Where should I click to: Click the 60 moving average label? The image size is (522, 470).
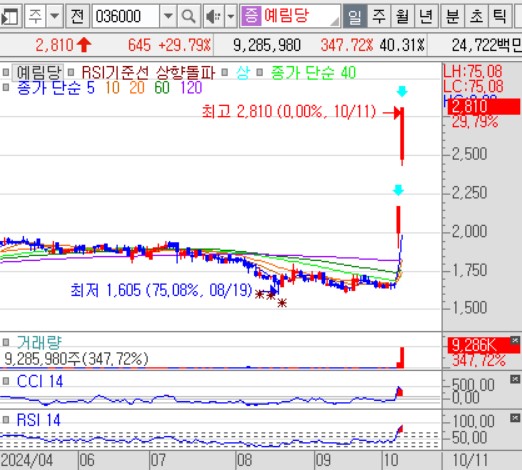click(x=162, y=88)
